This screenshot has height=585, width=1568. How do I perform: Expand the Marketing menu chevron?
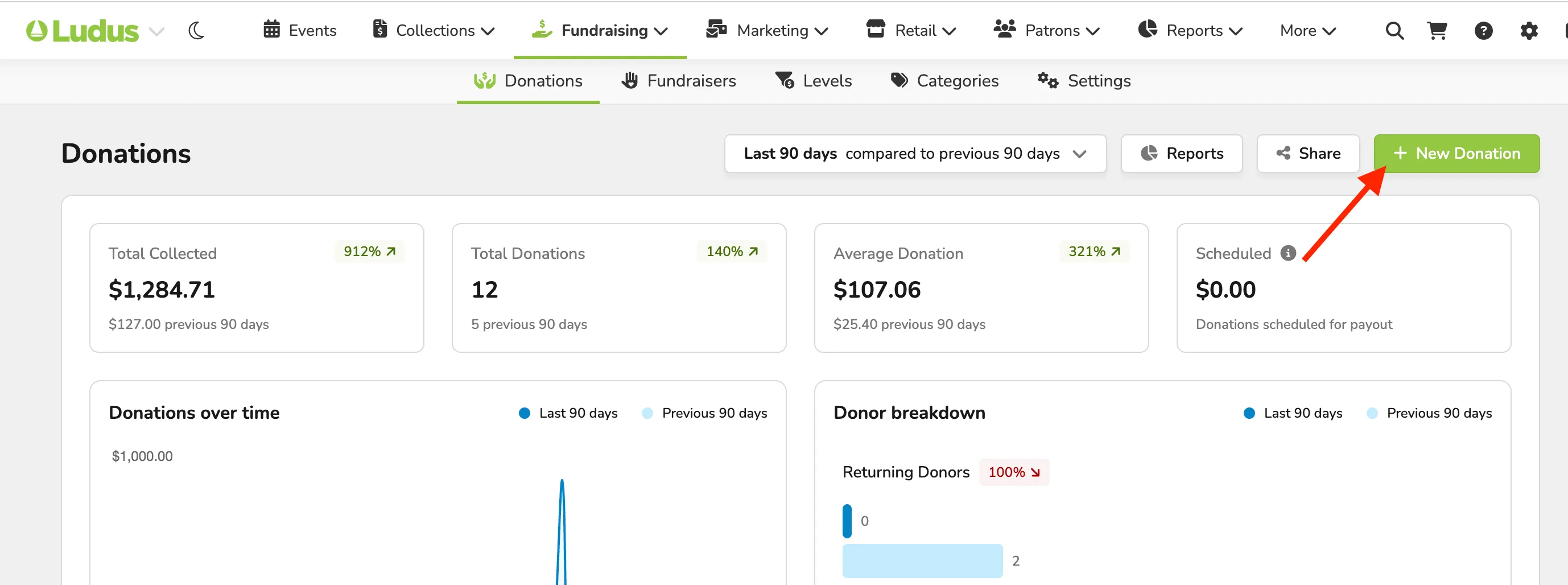[x=821, y=31]
